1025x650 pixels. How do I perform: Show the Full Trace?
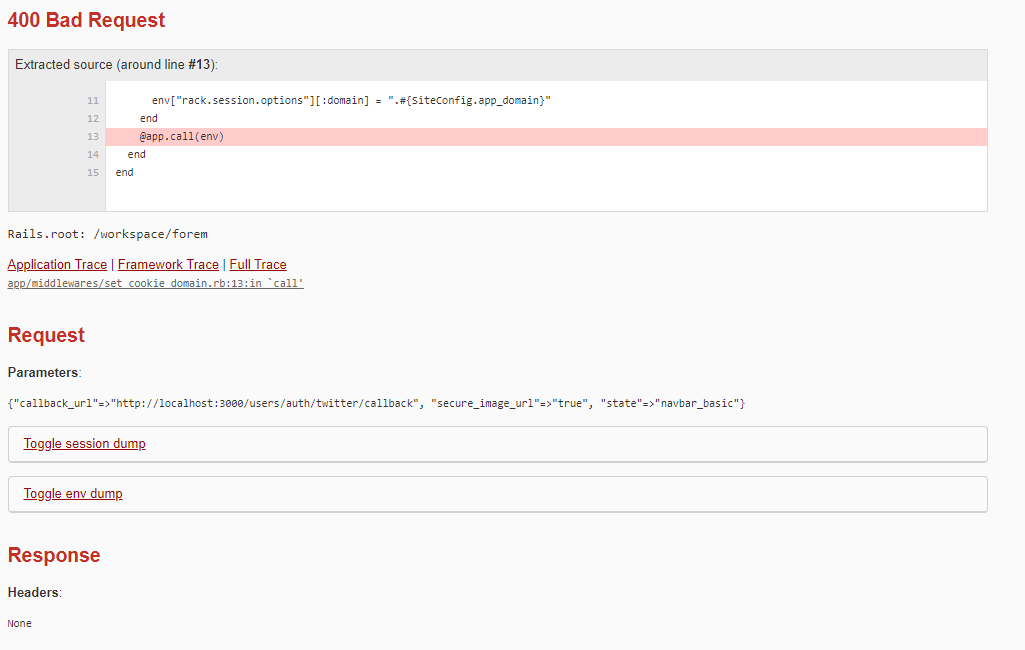pyautogui.click(x=258, y=264)
